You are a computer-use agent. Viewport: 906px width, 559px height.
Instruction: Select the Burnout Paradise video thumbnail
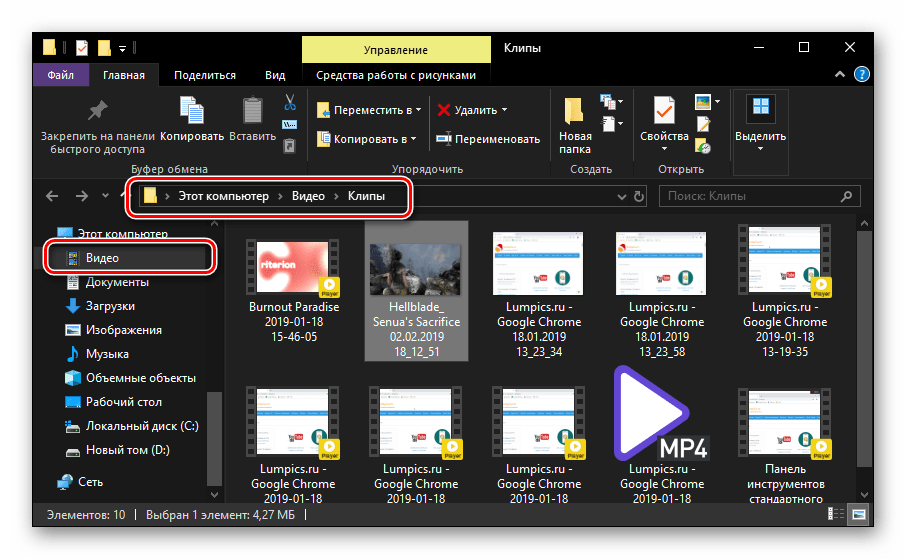[x=293, y=270]
